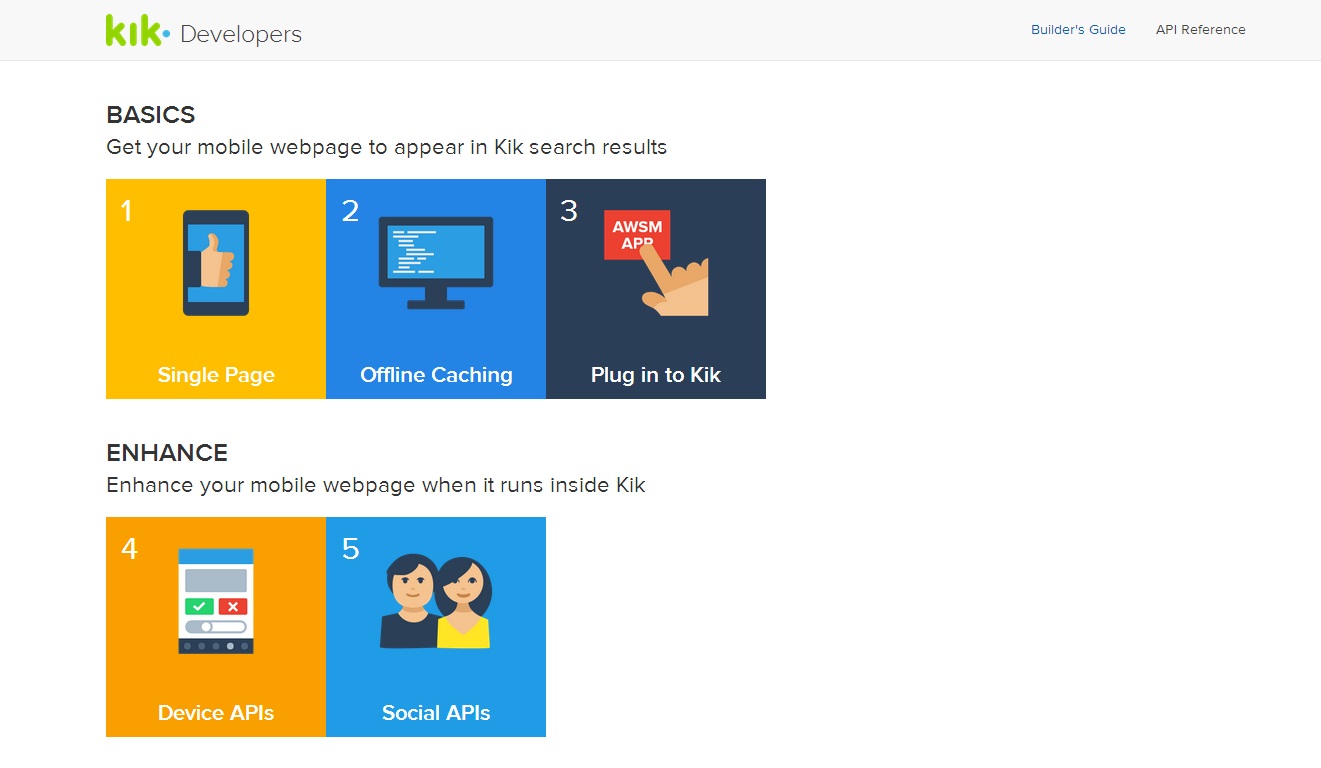This screenshot has width=1321, height=768.
Task: Click the number 3 on the navy tile
Action: click(569, 211)
